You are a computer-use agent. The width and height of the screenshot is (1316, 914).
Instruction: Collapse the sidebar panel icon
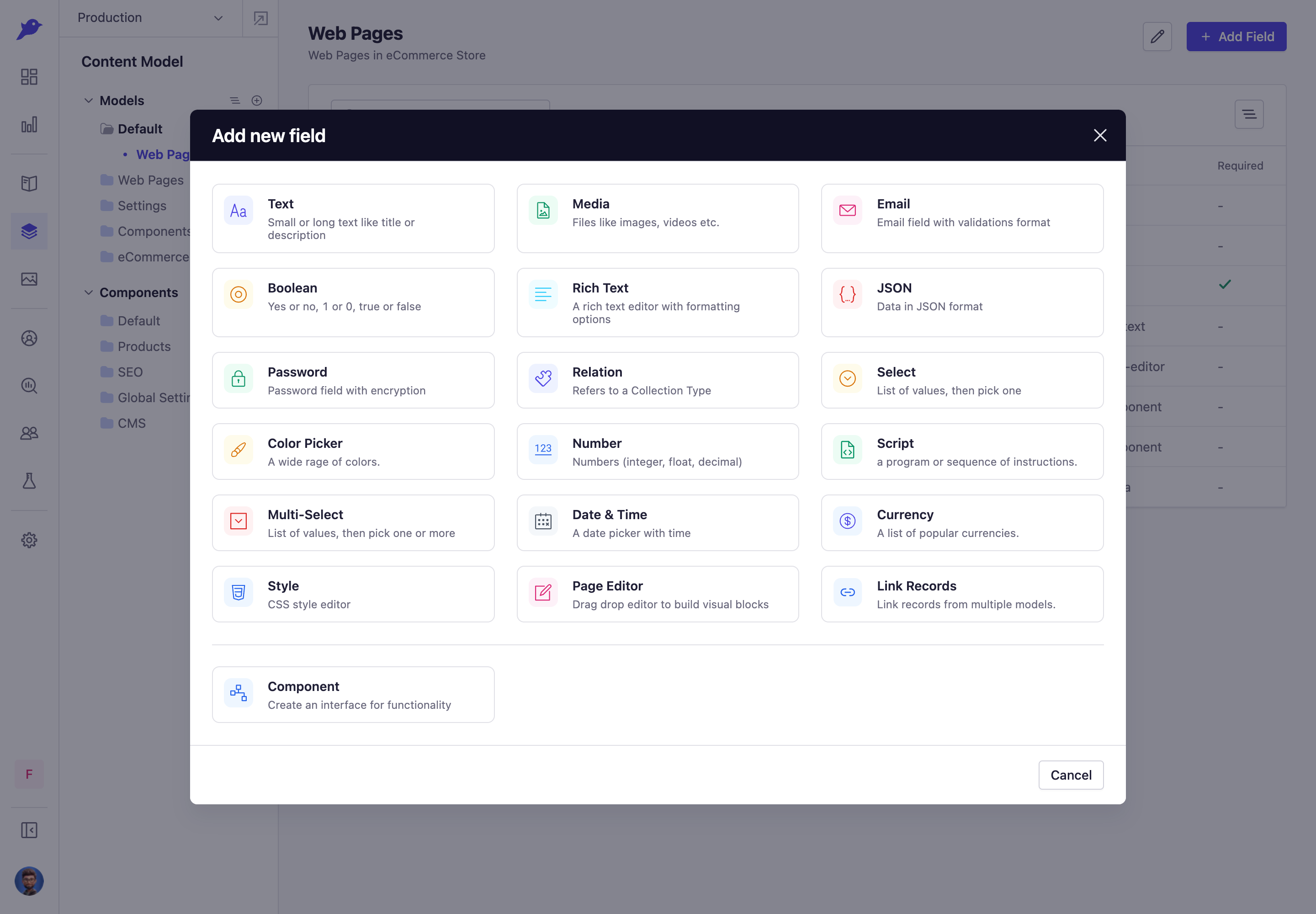[x=29, y=830]
